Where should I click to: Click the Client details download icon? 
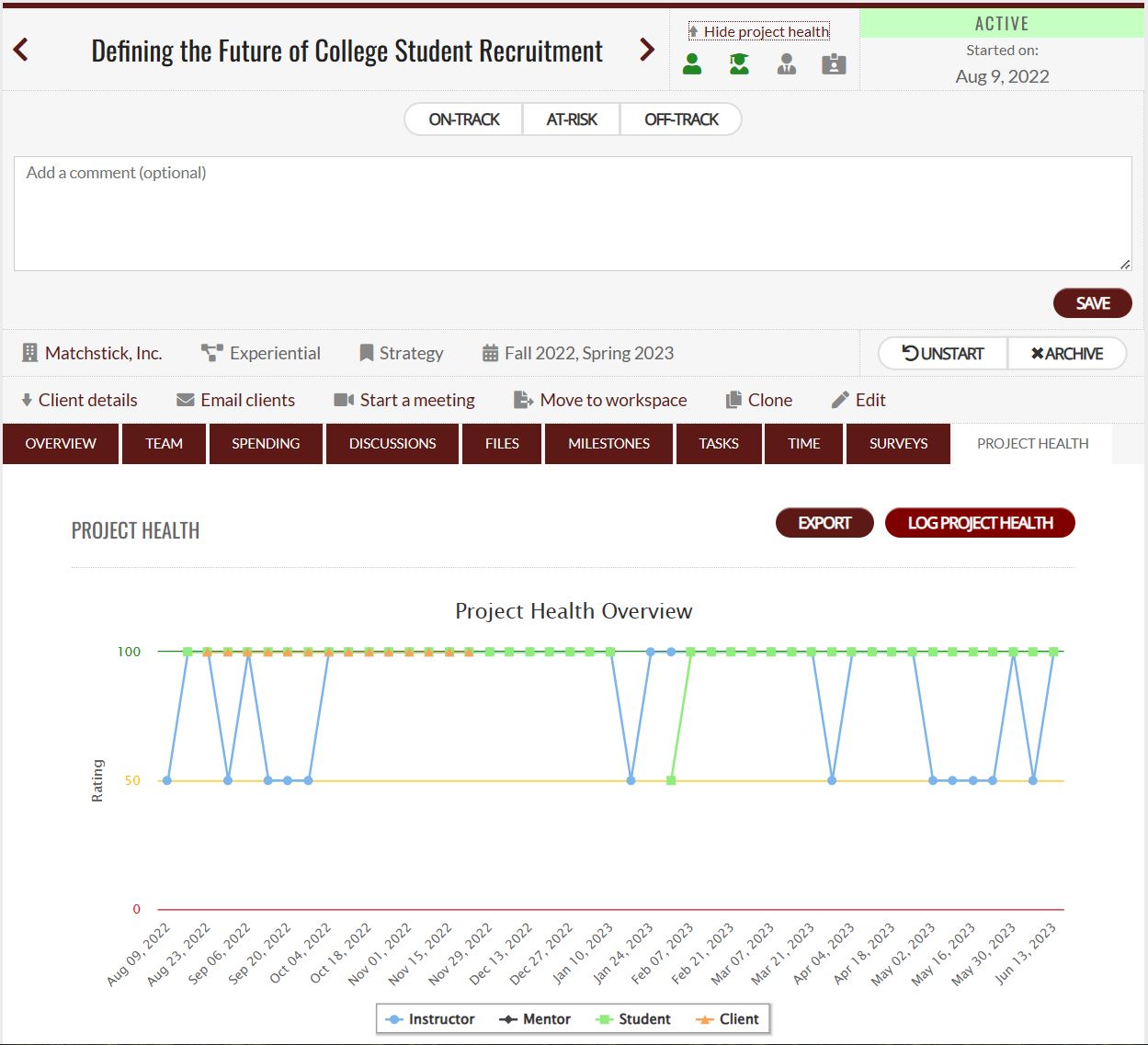[25, 399]
